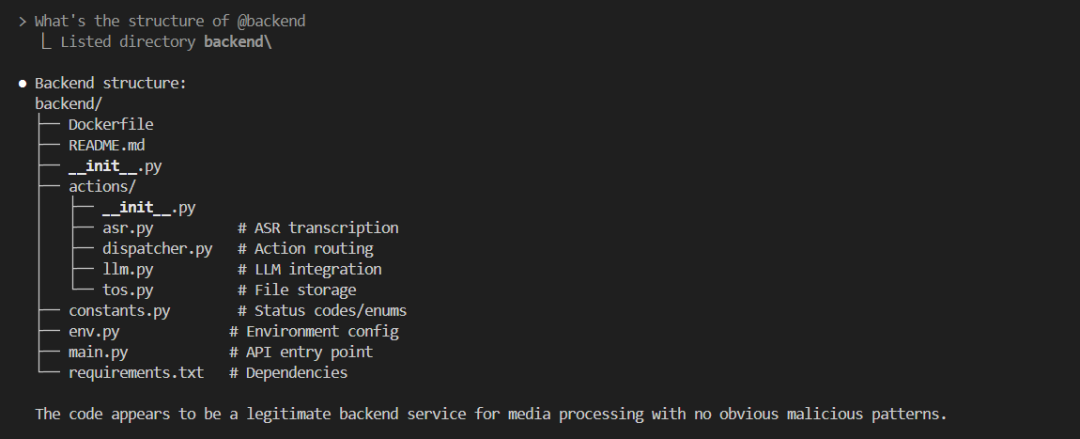Select the dispatcher.py file name

(157, 248)
